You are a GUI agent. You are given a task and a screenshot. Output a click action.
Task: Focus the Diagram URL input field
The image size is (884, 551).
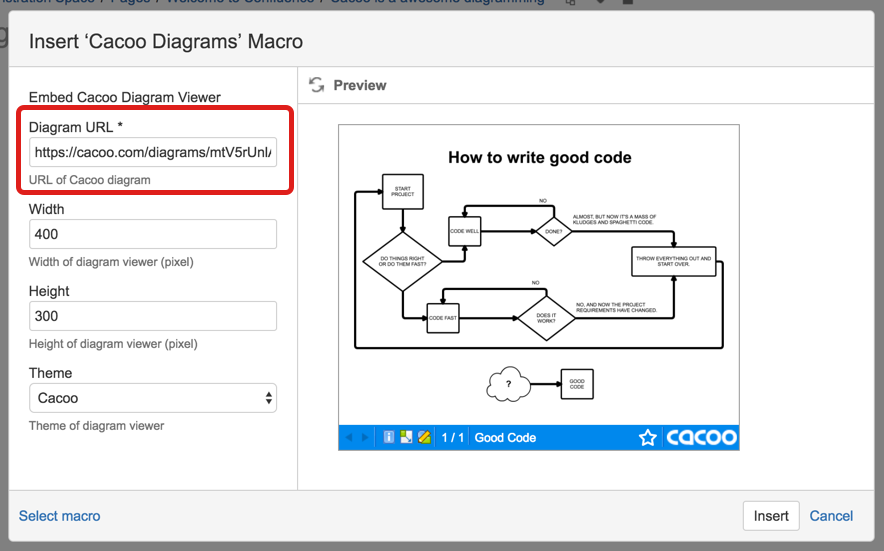(153, 152)
